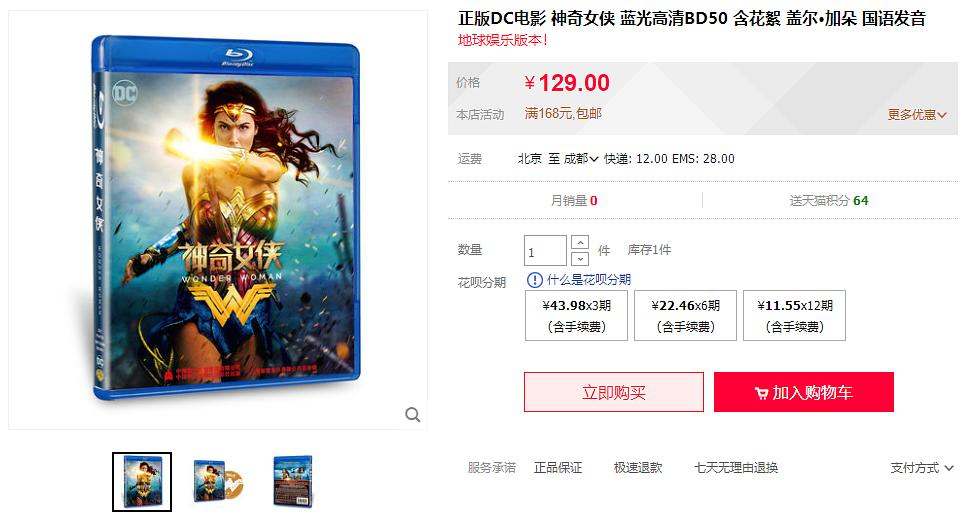Open the 成都 destination city dropdown
Screen dimensions: 966x527
click(x=581, y=159)
